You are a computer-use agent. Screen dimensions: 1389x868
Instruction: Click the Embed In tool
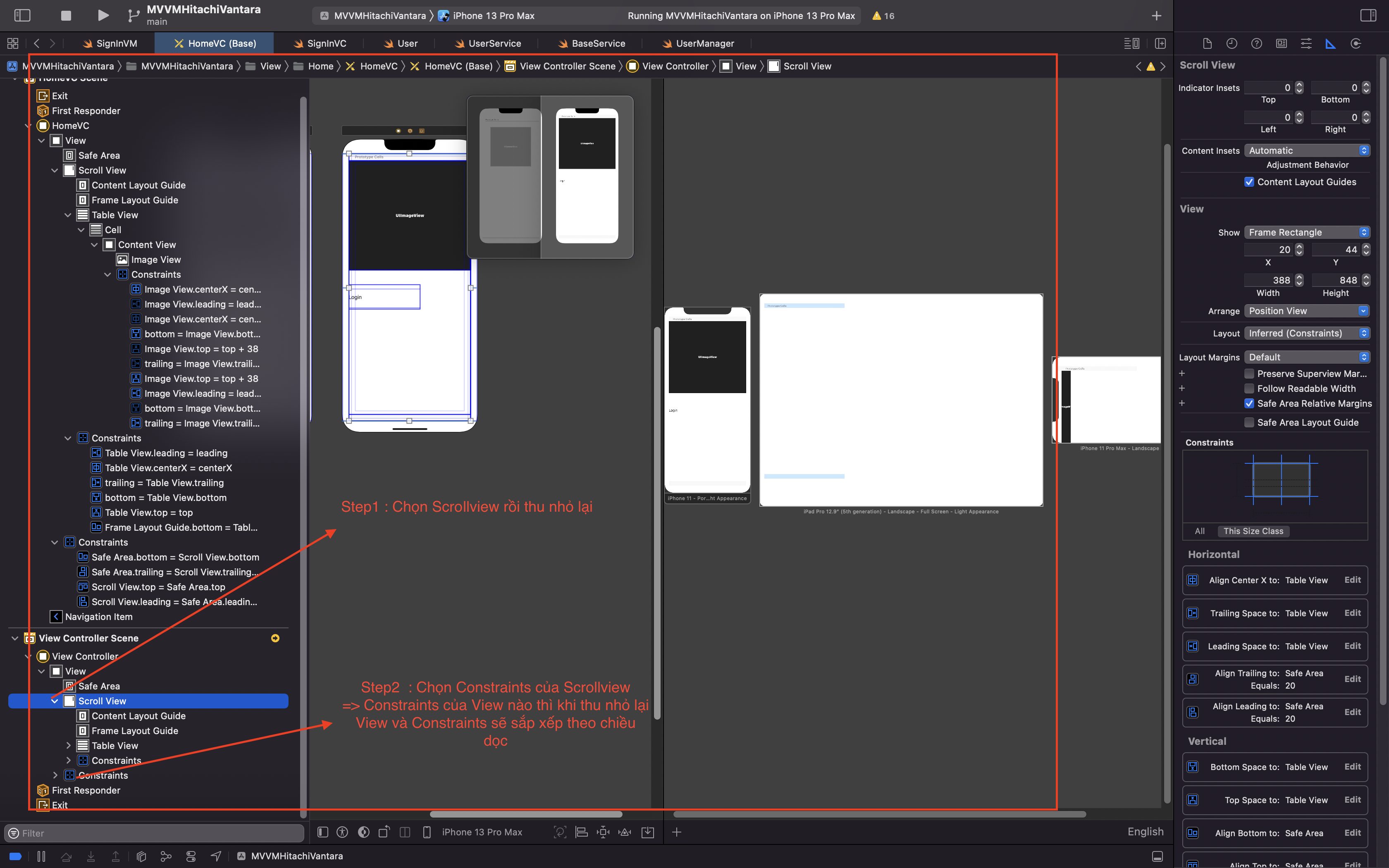[x=647, y=832]
